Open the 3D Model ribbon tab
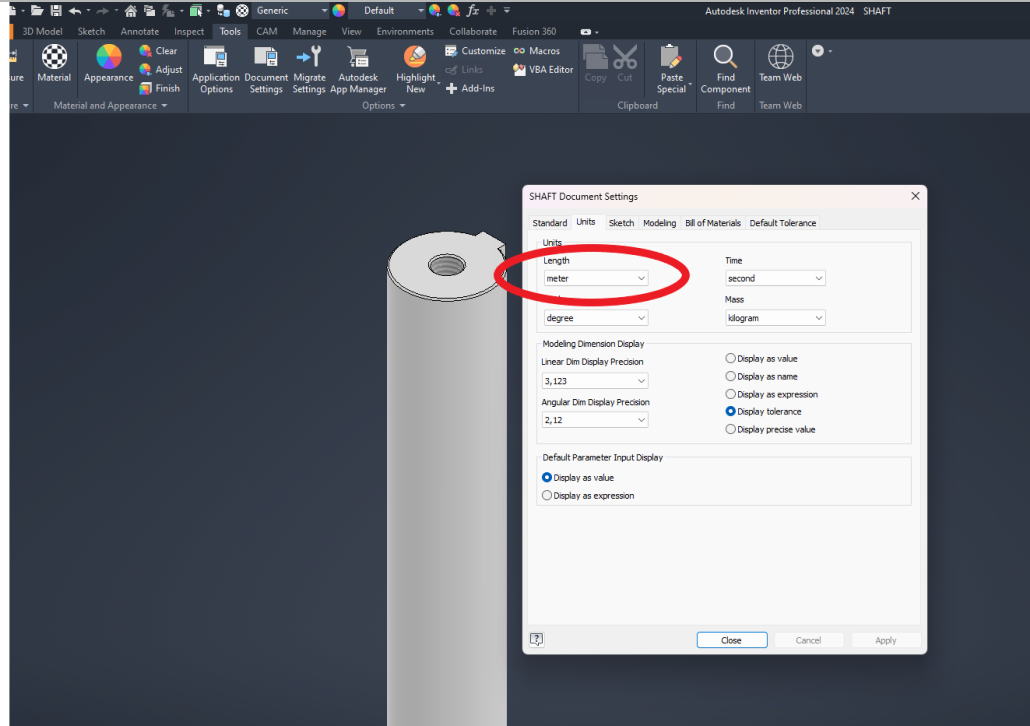The width and height of the screenshot is (1030, 726). pos(42,32)
